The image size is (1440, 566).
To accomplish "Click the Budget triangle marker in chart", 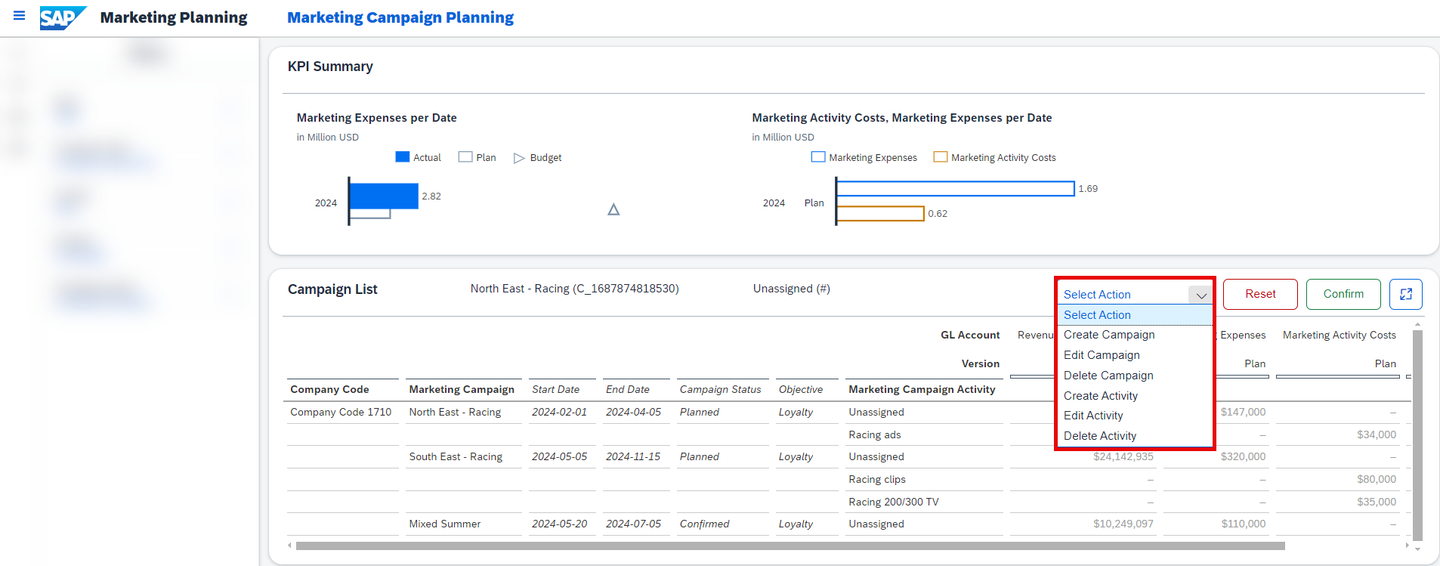I will coord(614,209).
